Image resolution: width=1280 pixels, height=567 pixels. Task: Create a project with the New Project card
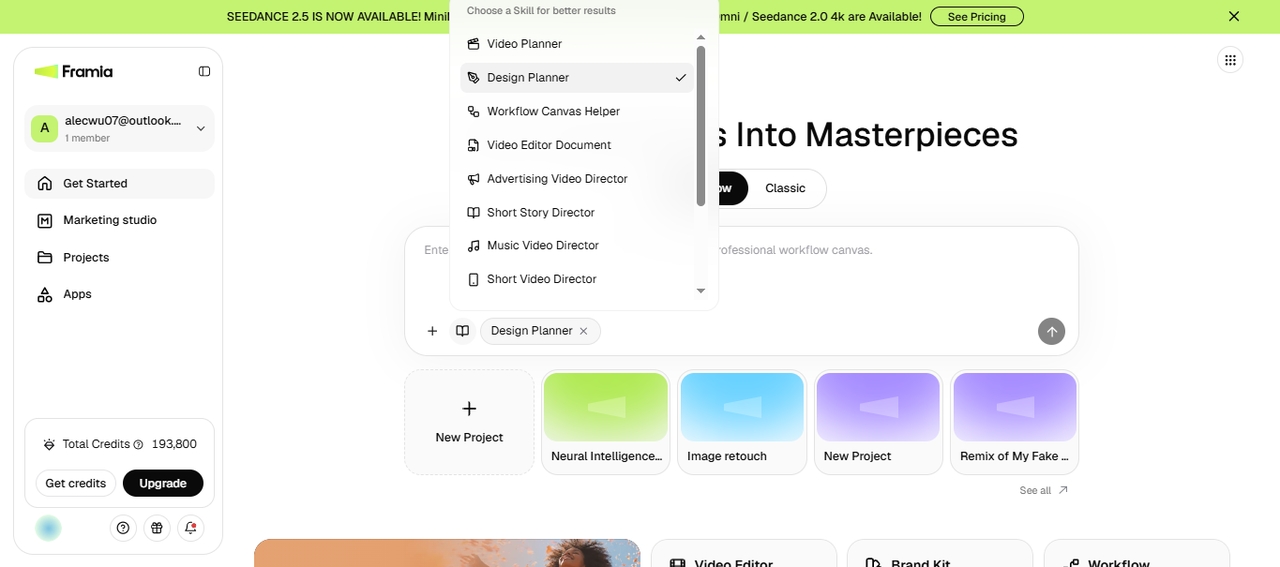[469, 422]
